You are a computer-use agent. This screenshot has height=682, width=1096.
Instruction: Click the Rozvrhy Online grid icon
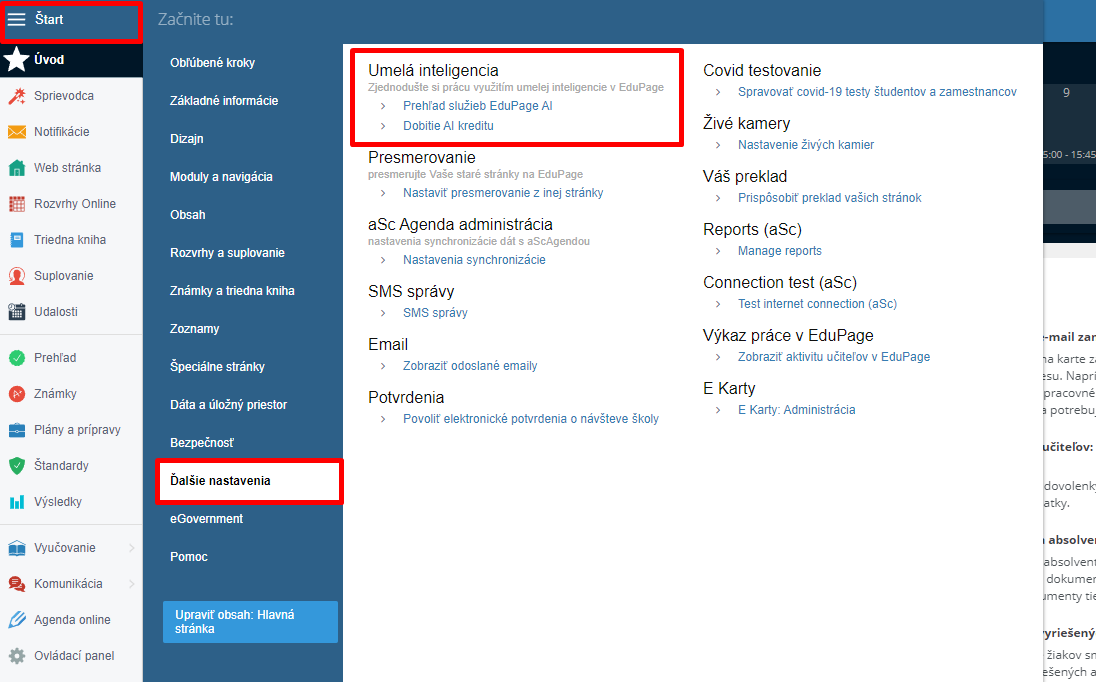(17, 204)
